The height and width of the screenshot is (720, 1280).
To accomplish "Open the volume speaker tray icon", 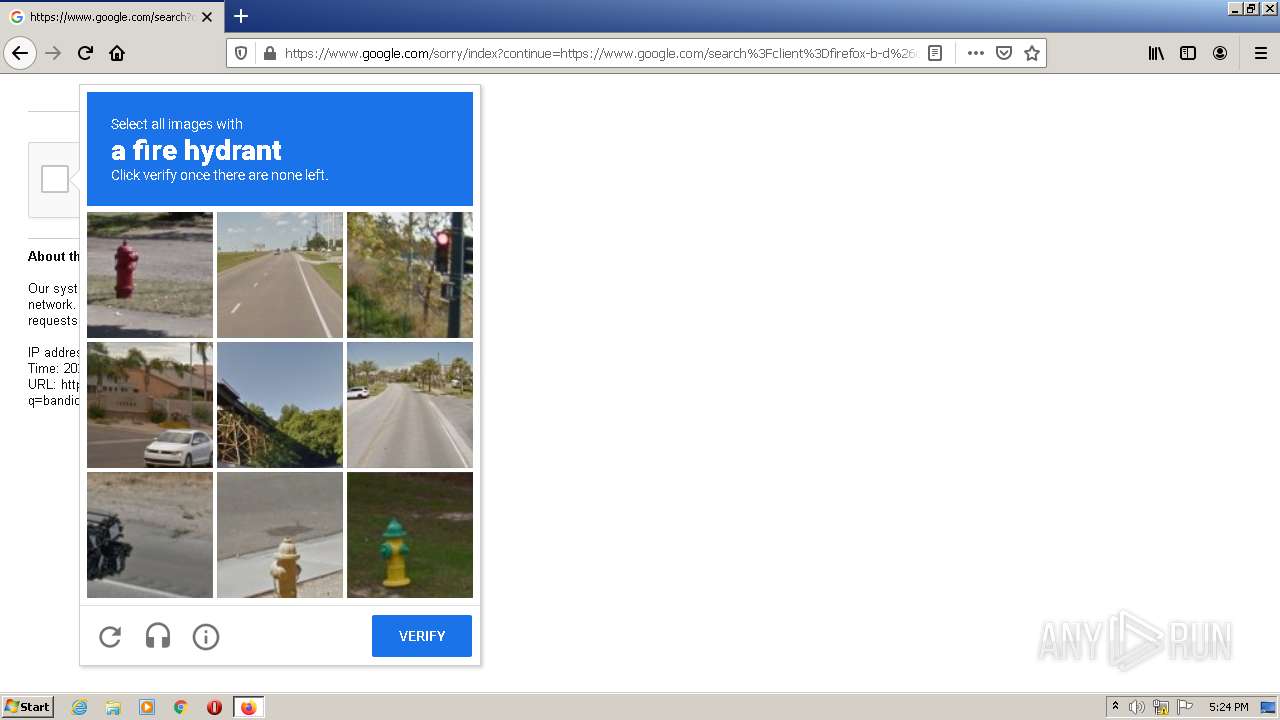I will 1137,707.
